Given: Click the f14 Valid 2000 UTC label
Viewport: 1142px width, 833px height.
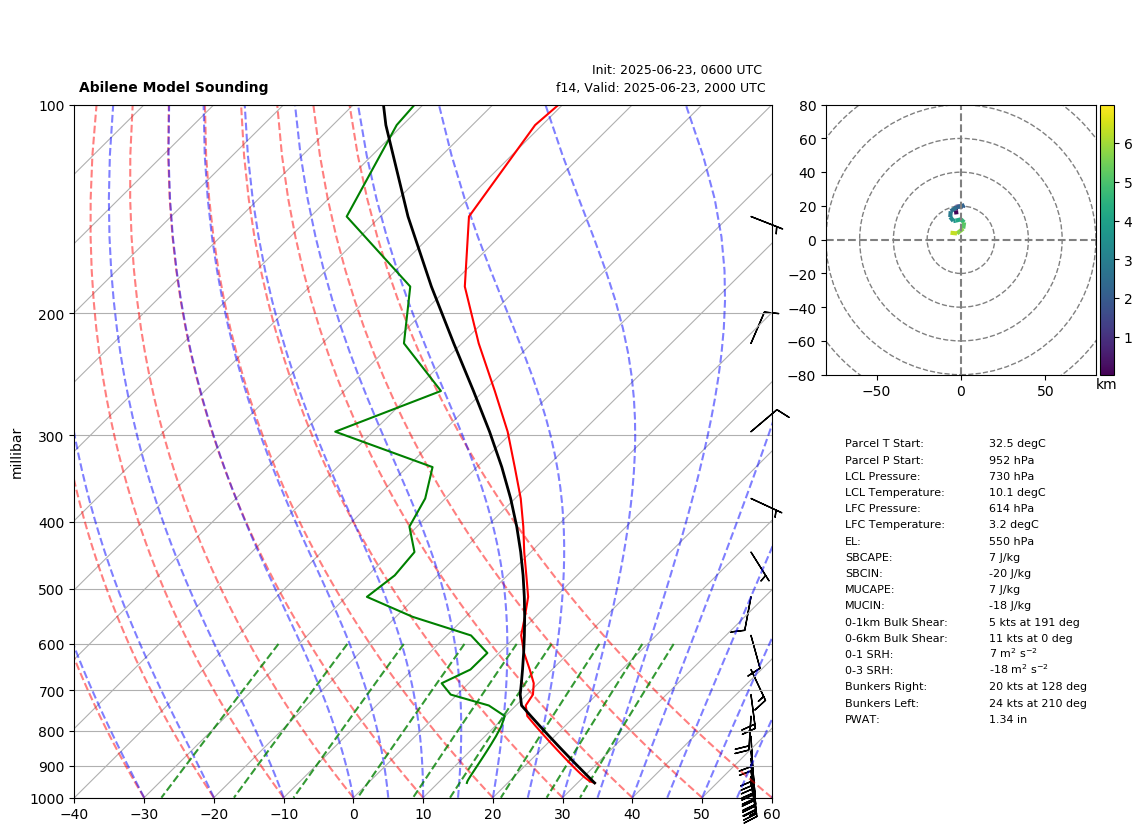Looking at the screenshot, I should tap(661, 88).
